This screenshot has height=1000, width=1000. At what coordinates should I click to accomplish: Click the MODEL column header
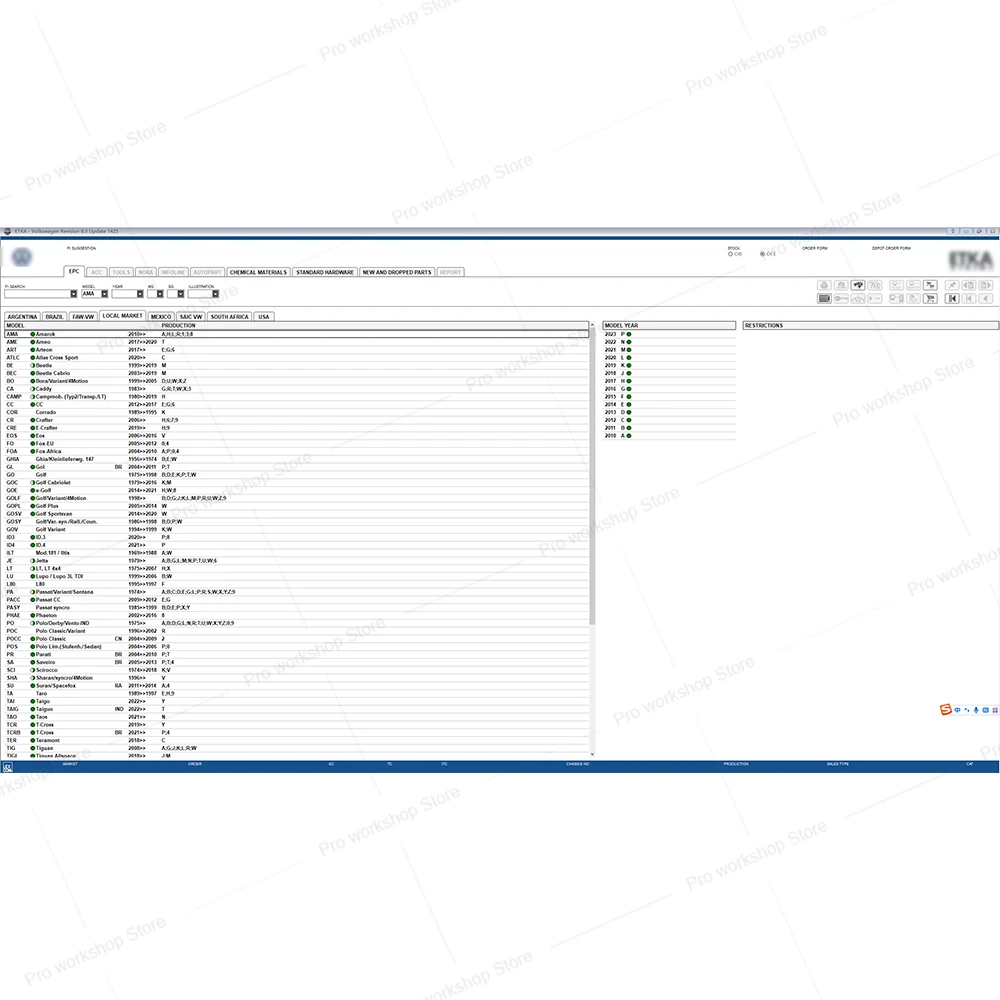click(x=15, y=326)
